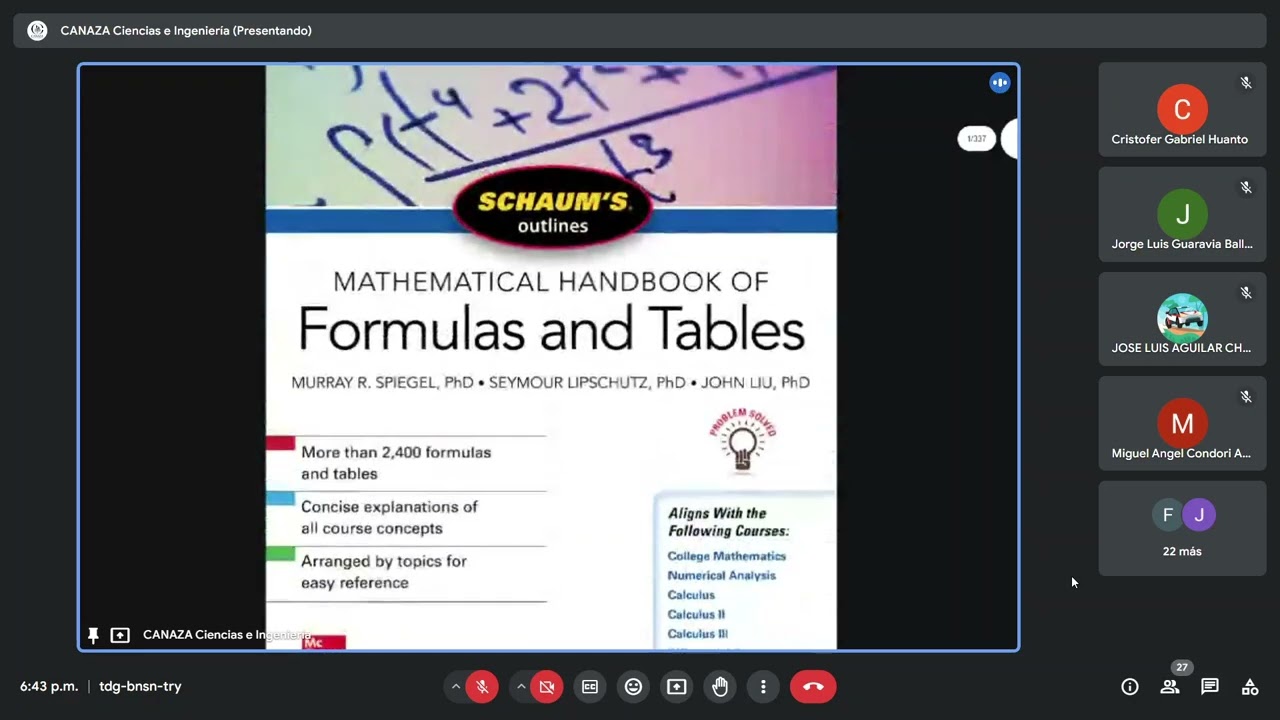Click the screen share icon beside CANAZA's name
This screenshot has height=720, width=1280.
(x=120, y=635)
